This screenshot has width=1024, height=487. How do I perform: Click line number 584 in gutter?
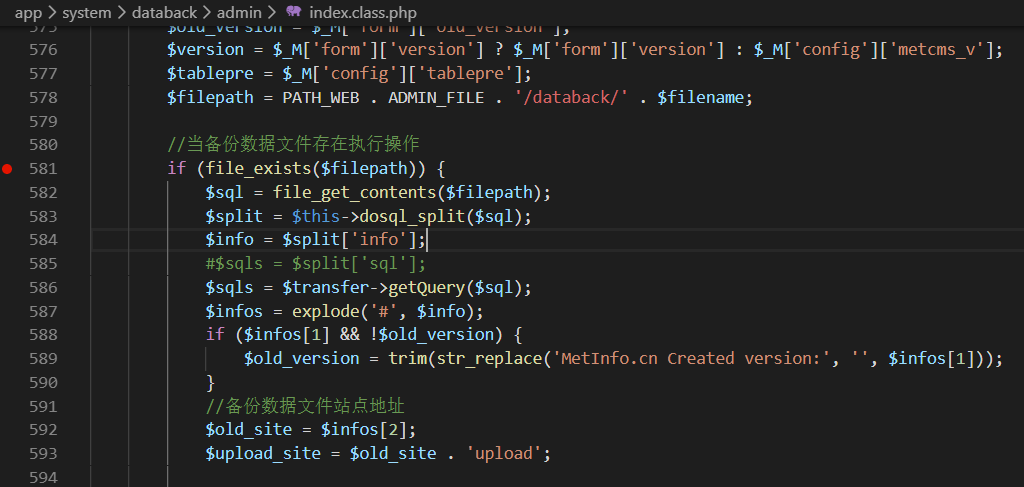(x=43, y=240)
